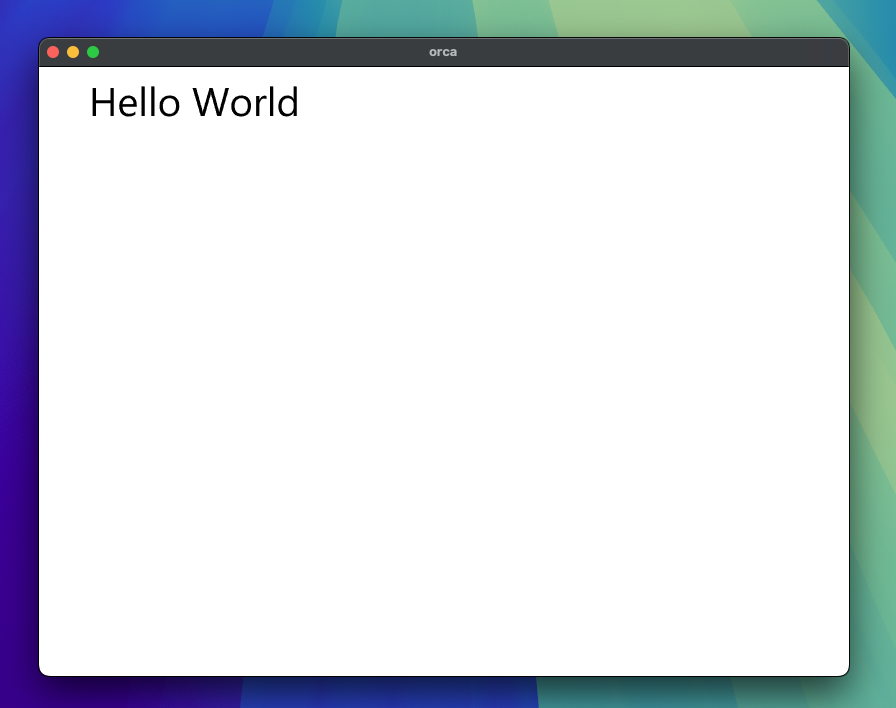Viewport: 896px width, 708px height.
Task: Click the final "d" in World
Action: coord(288,103)
